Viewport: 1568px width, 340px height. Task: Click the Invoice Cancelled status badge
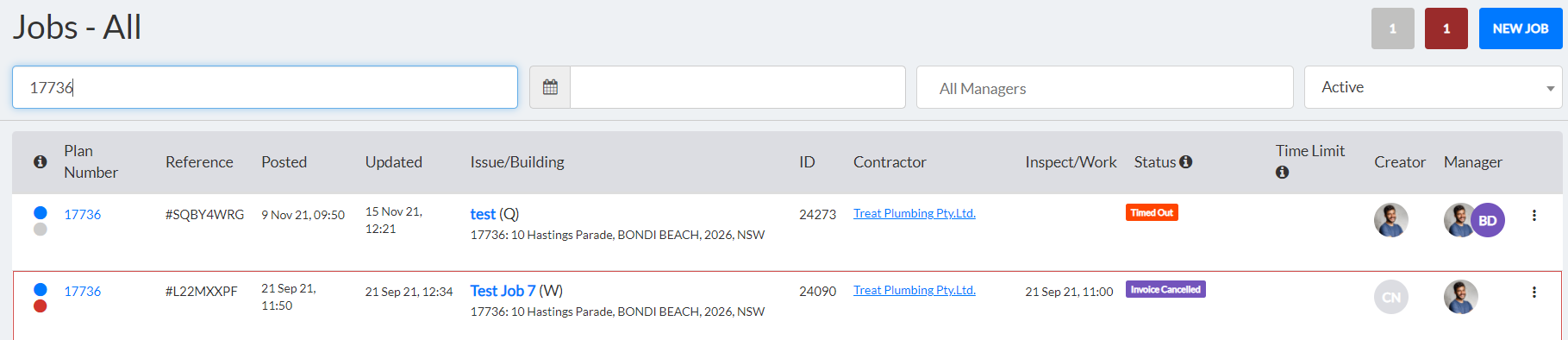pyautogui.click(x=1165, y=289)
